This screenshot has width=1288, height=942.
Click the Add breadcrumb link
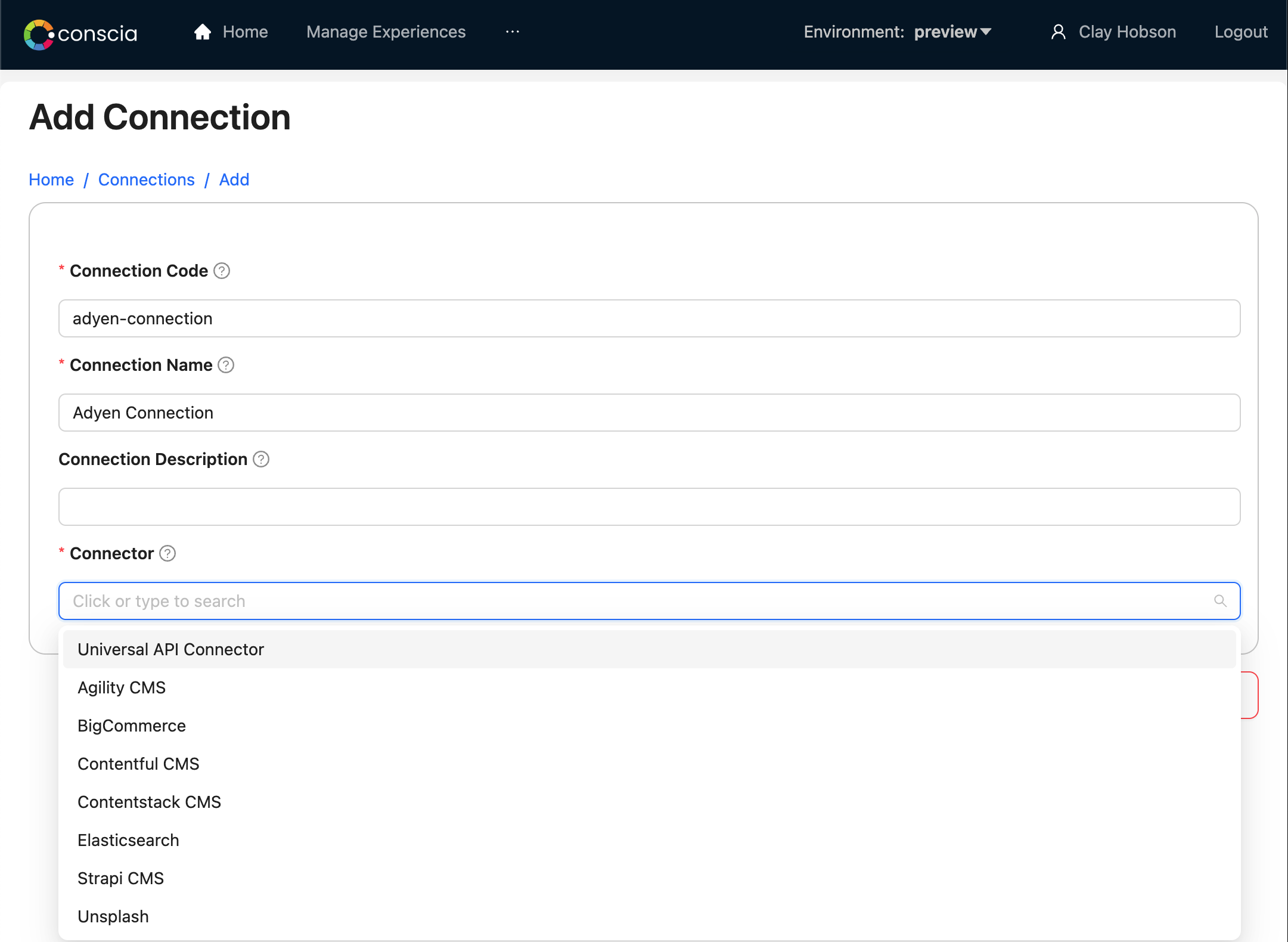(x=234, y=179)
